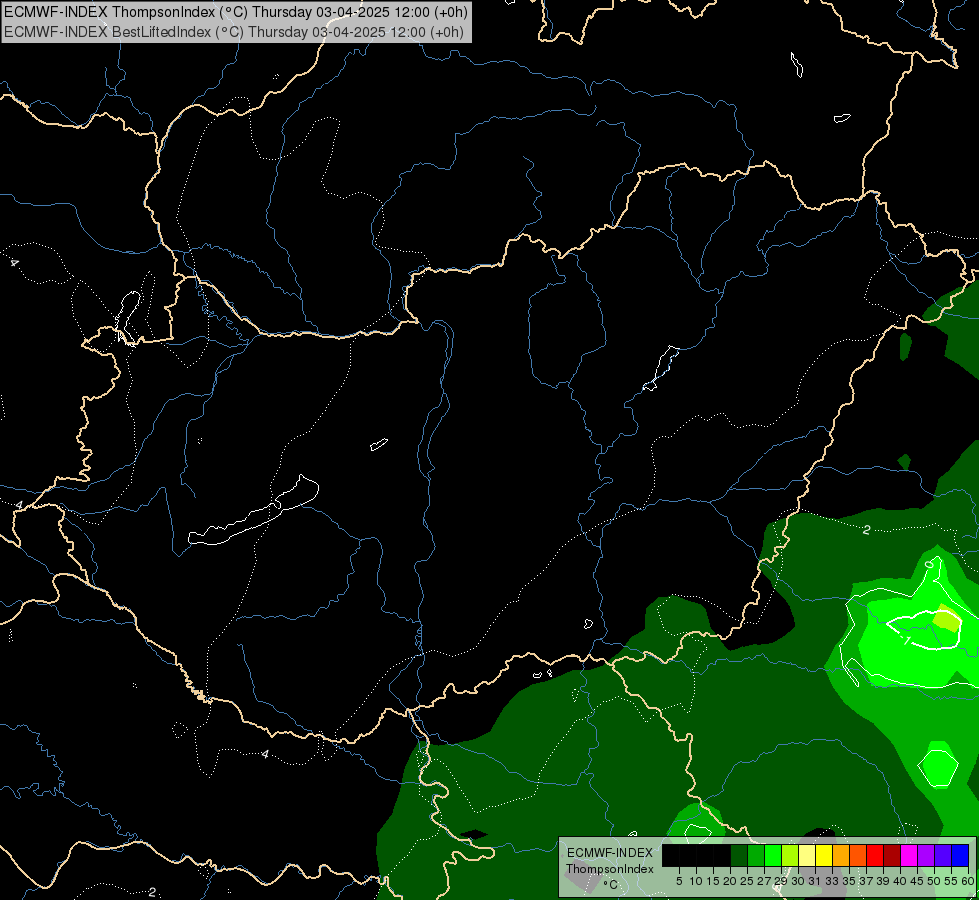This screenshot has width=979, height=900.
Task: Select the yellow 31–33 legend swatch
Action: (x=824, y=855)
